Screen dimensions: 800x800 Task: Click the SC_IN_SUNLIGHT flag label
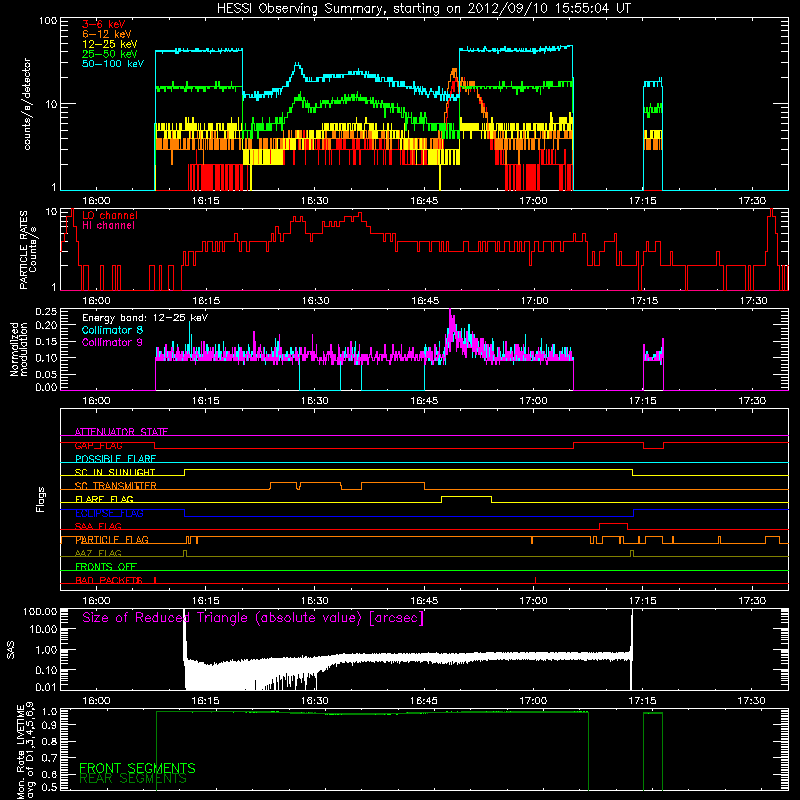115,472
